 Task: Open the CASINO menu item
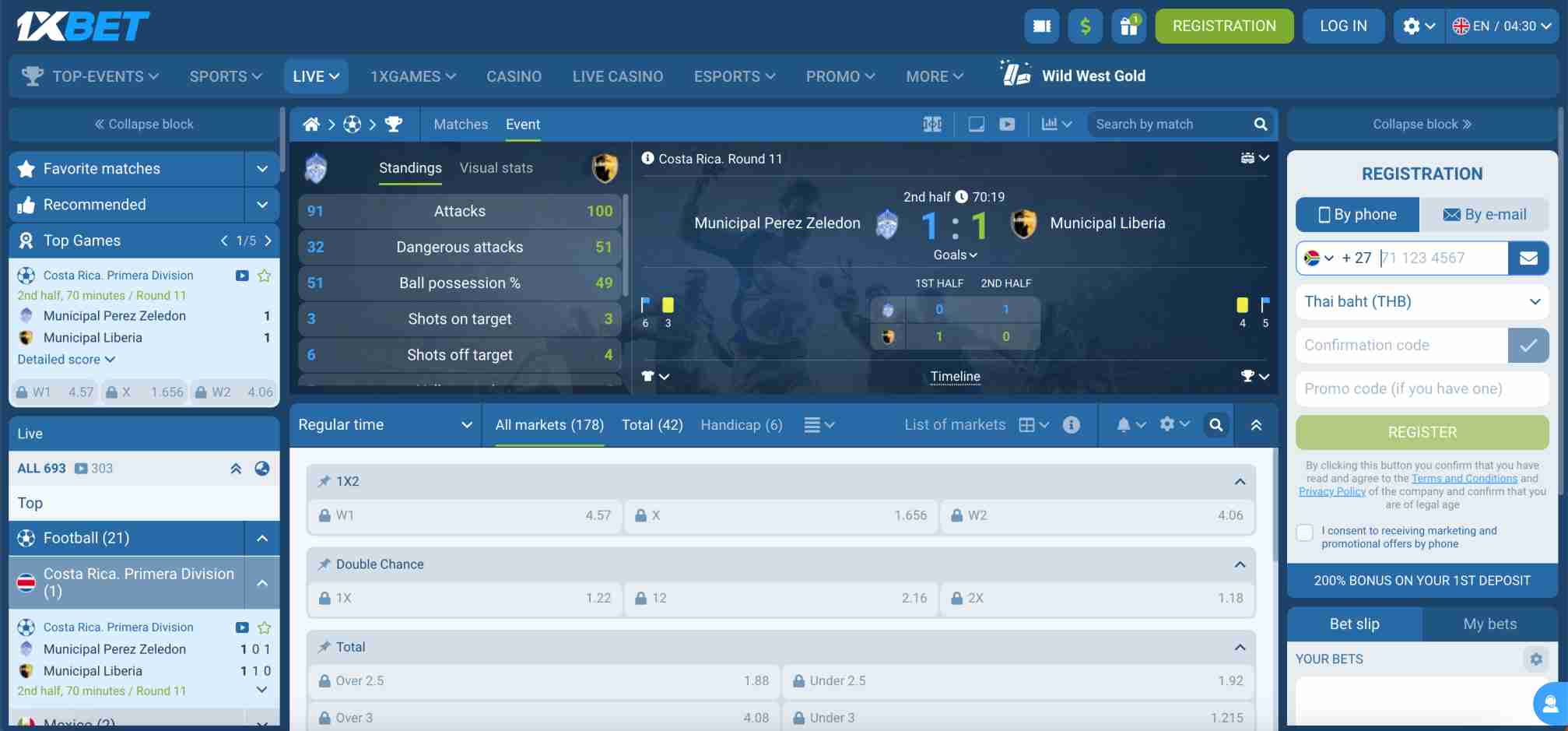pyautogui.click(x=514, y=76)
